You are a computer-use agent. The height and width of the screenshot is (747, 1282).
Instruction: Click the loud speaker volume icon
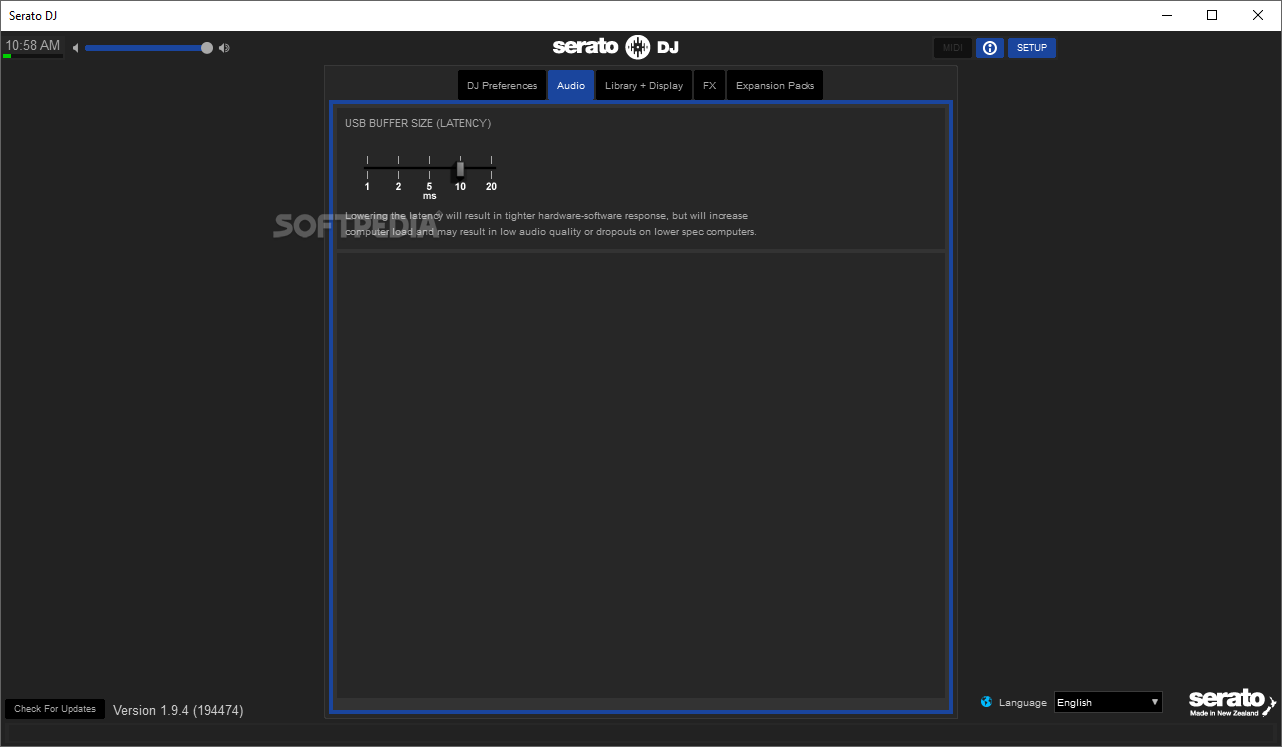pos(224,48)
